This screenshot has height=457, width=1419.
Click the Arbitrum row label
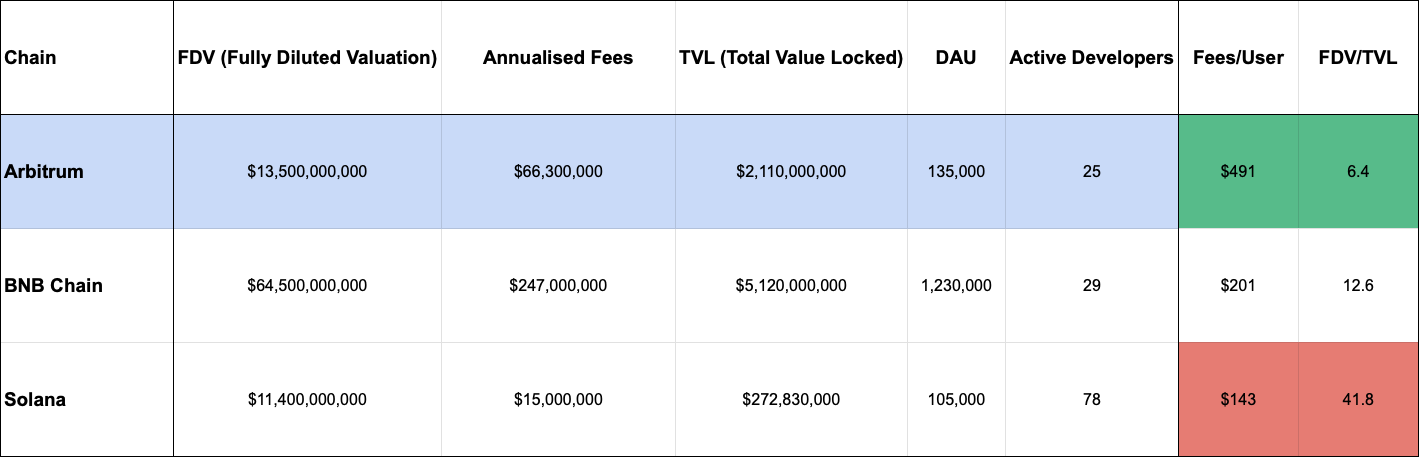coord(44,171)
